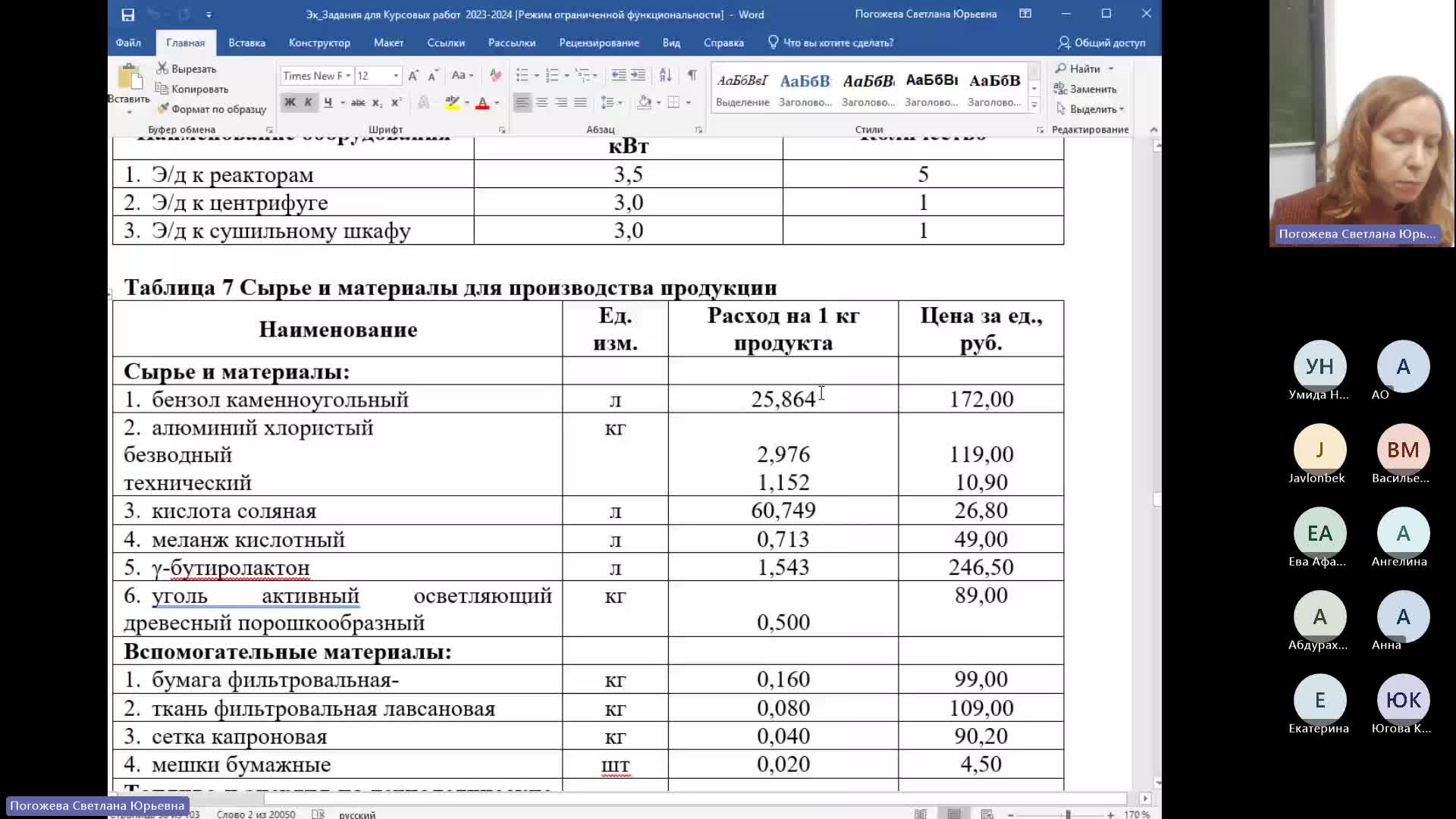This screenshot has height=819, width=1456.
Task: Activate Формат по образцу format painter
Action: tap(212, 109)
